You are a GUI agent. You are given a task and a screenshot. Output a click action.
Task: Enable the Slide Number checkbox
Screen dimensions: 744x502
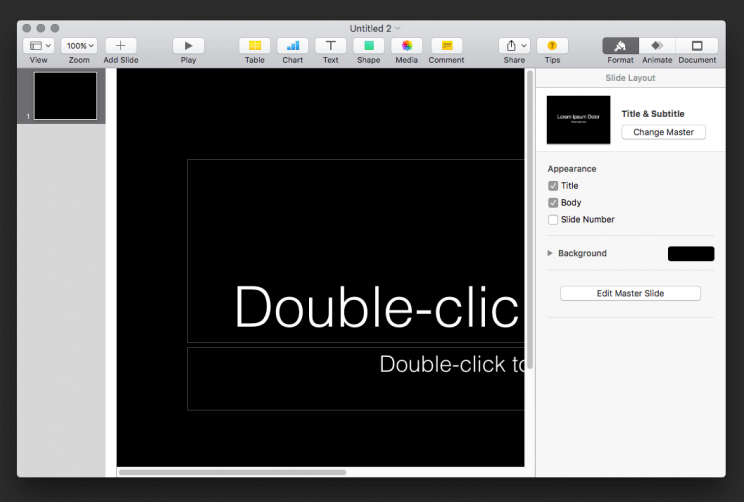point(553,220)
